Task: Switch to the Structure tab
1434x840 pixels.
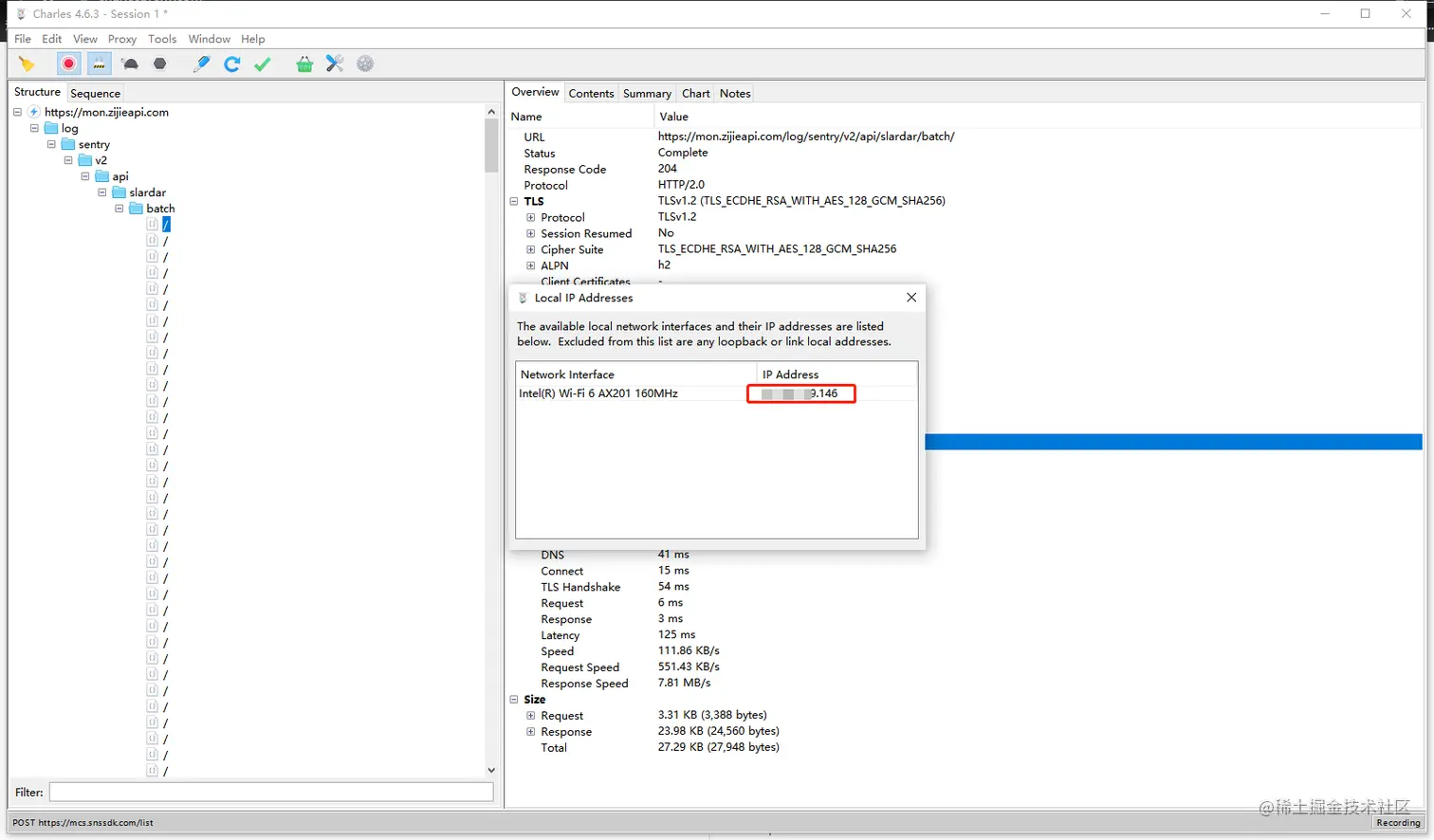Action: (x=37, y=92)
